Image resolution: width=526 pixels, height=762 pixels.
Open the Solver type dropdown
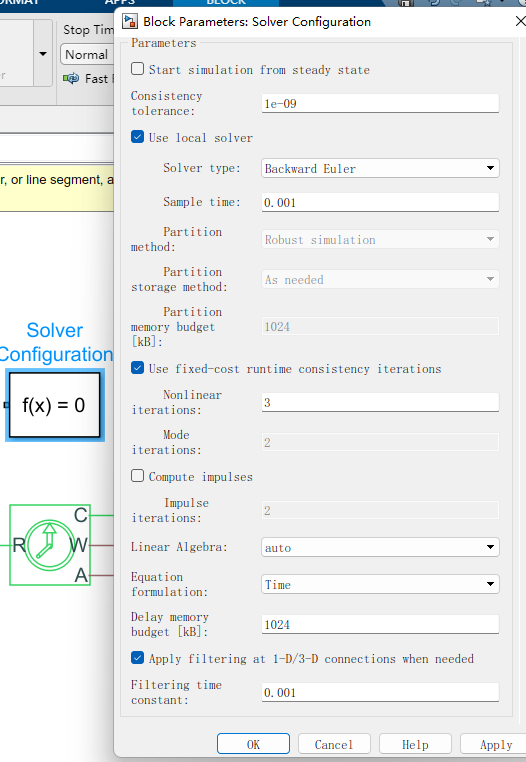click(380, 168)
